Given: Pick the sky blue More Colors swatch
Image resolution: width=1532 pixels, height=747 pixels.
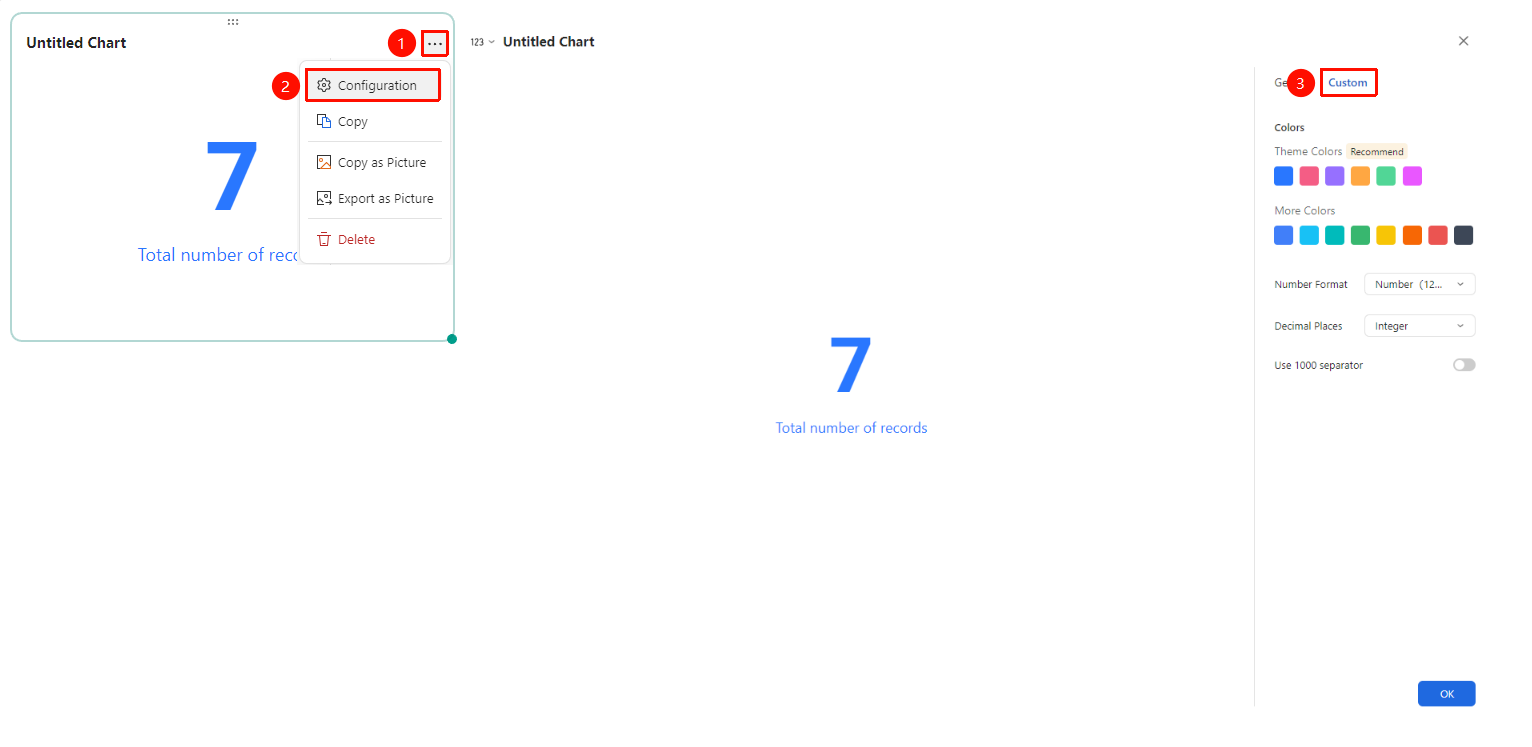Looking at the screenshot, I should (1309, 235).
